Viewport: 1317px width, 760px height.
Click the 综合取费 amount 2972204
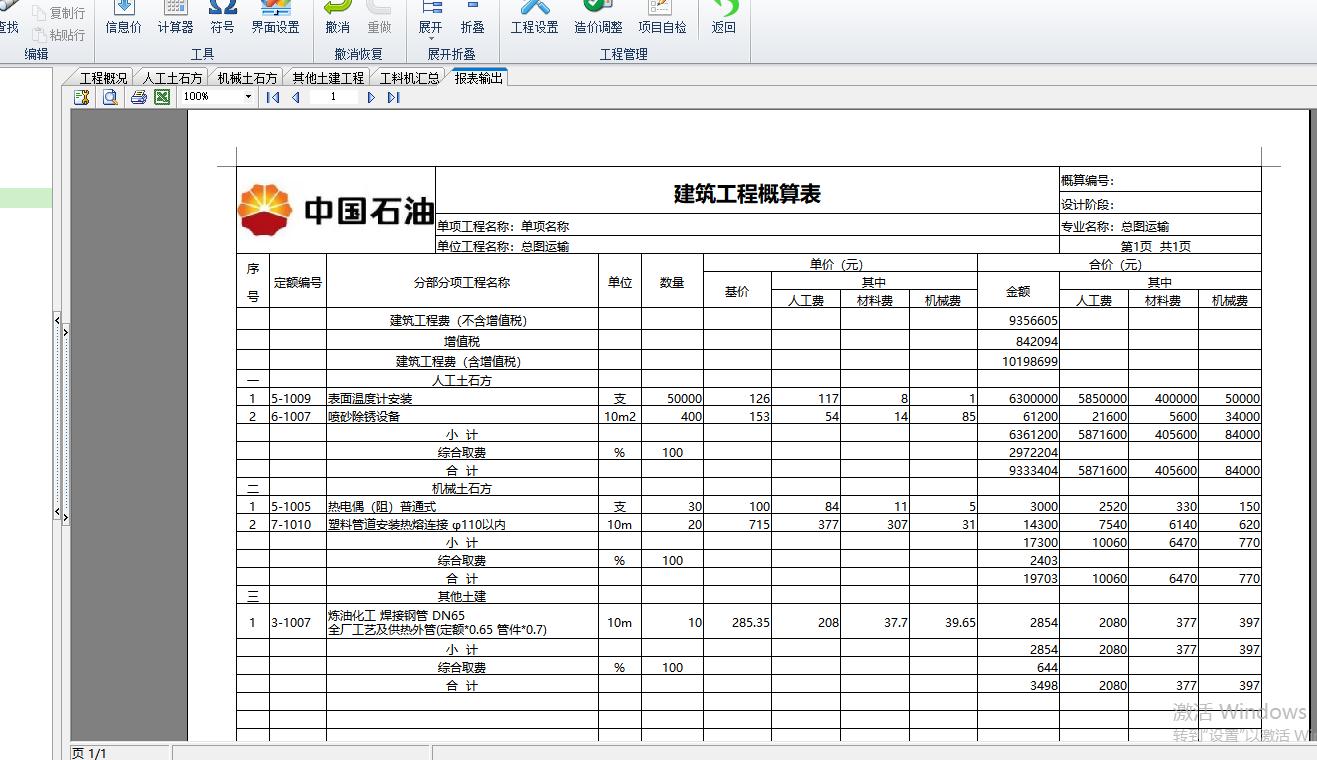coord(1033,452)
